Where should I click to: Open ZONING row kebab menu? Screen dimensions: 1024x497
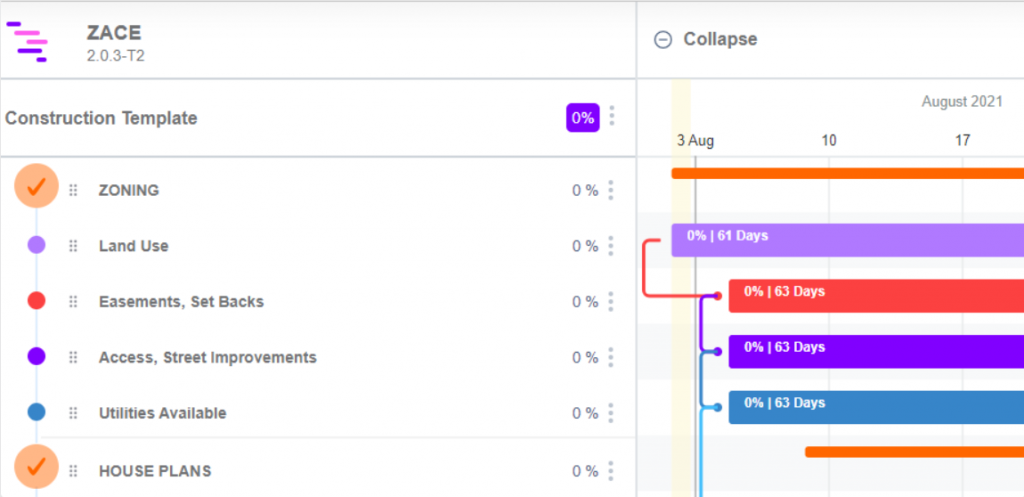tap(611, 190)
